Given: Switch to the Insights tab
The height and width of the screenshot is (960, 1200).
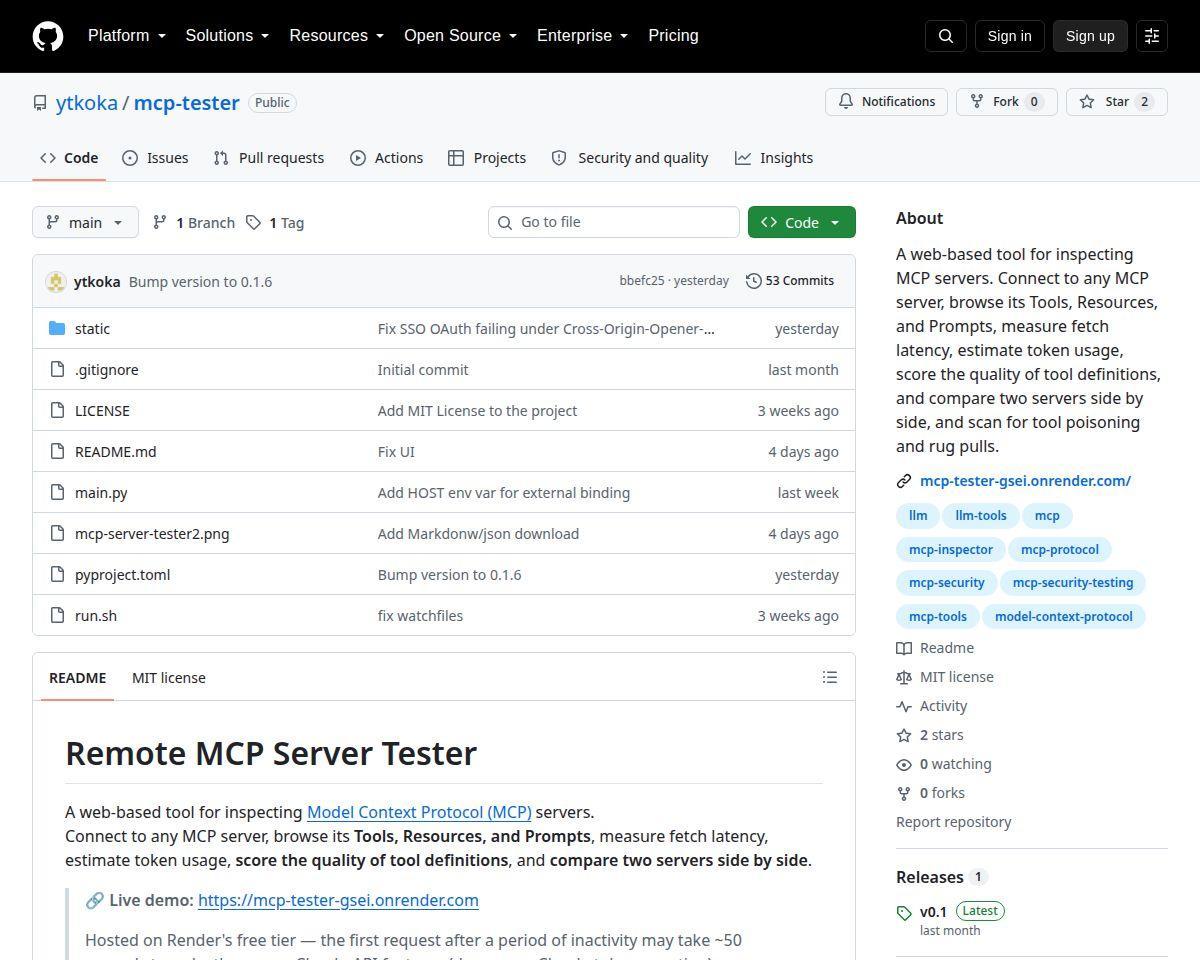Looking at the screenshot, I should [774, 158].
